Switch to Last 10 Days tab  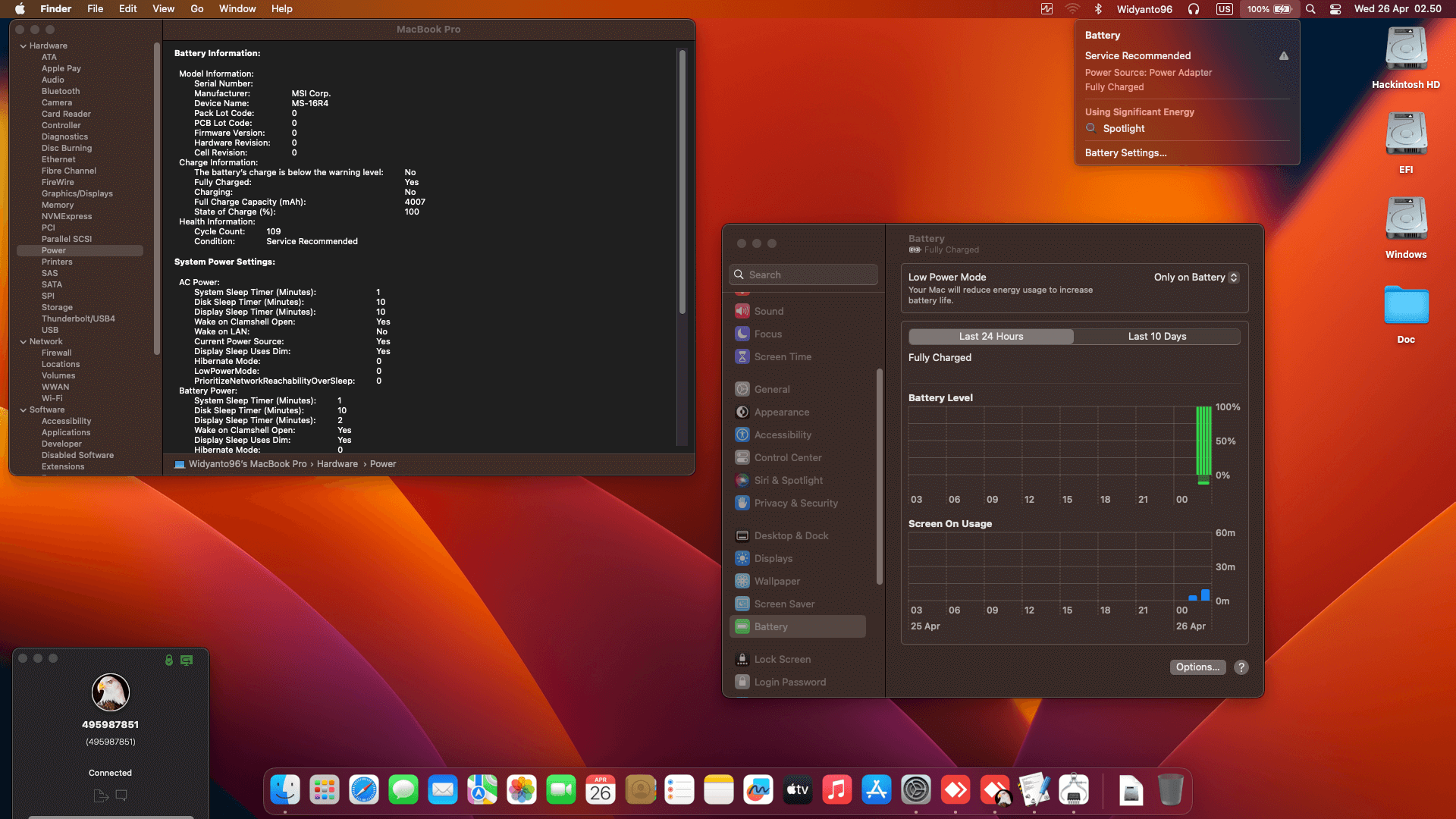click(1157, 337)
